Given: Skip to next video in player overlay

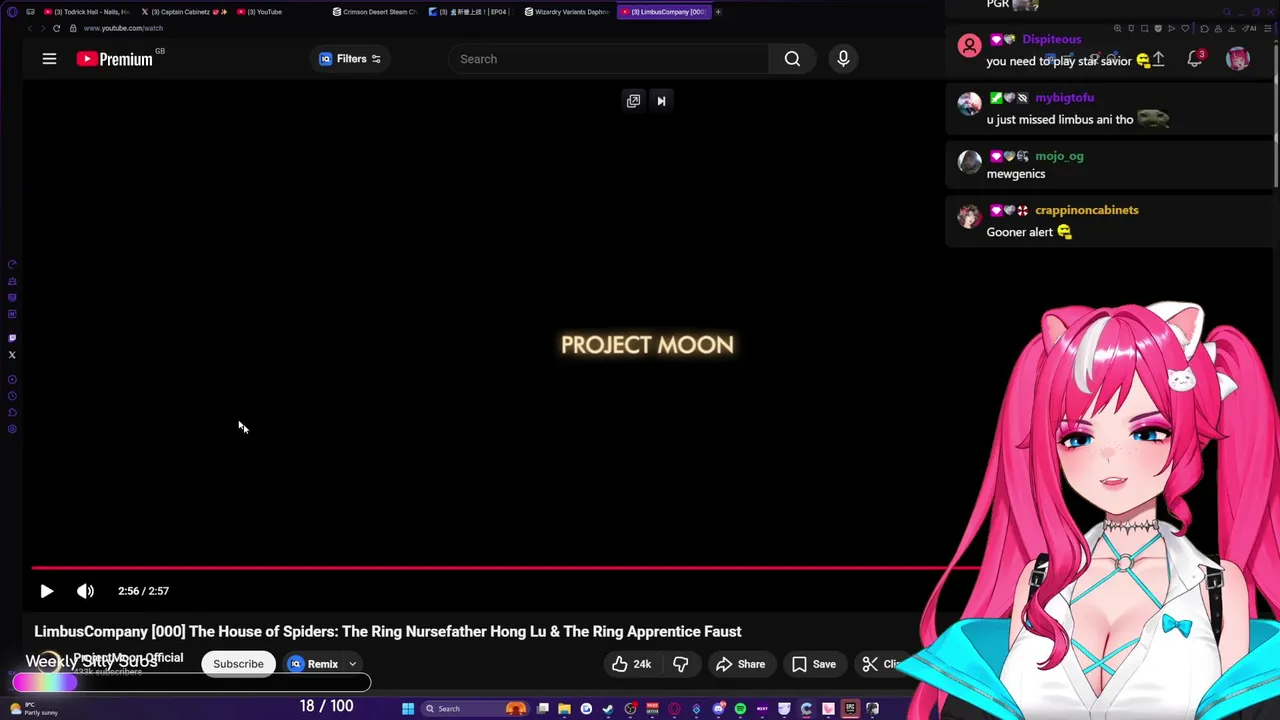Looking at the screenshot, I should (x=661, y=101).
